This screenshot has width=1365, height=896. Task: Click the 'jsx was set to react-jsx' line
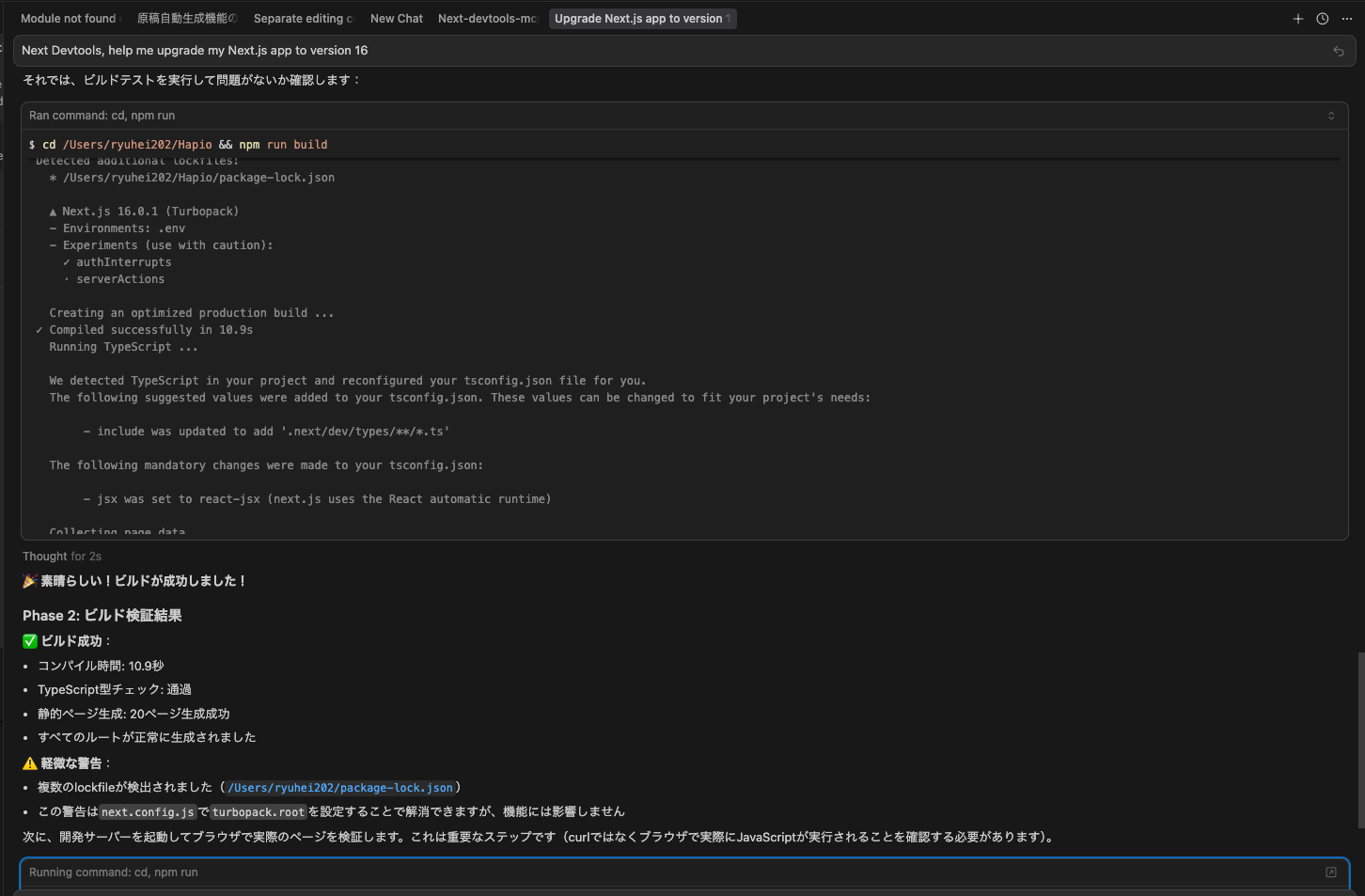[x=318, y=499]
